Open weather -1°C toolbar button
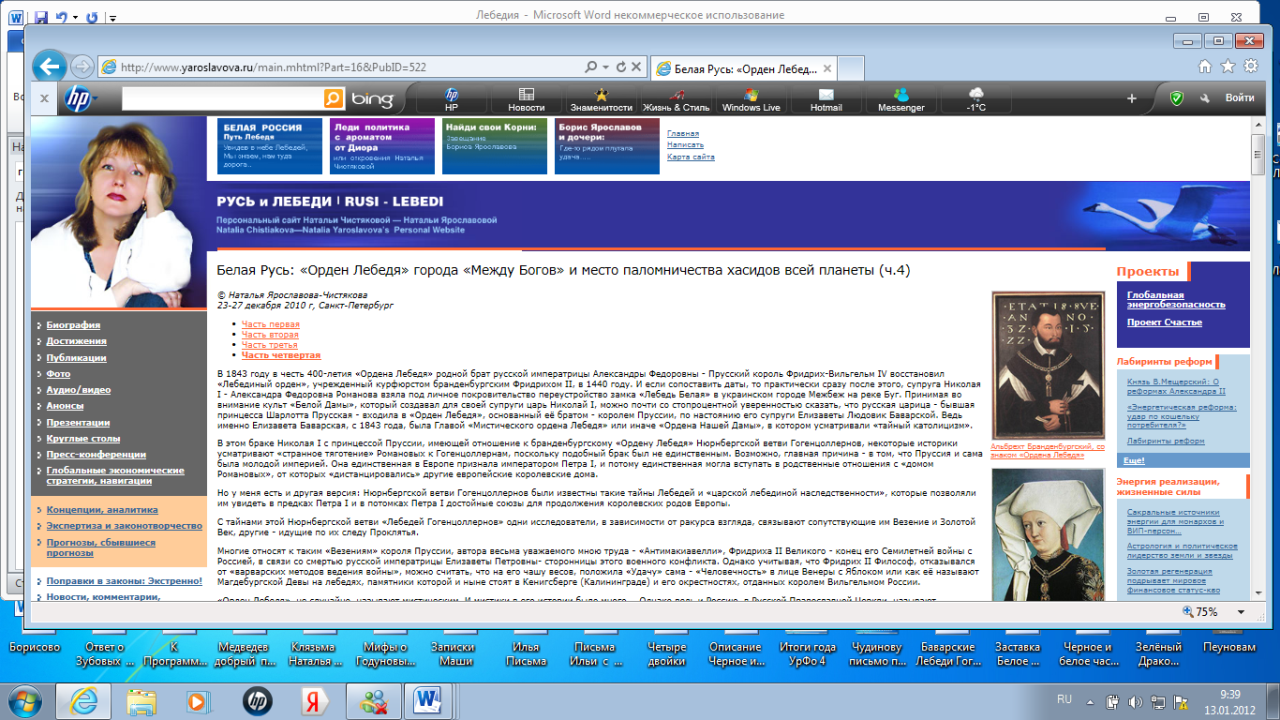Viewport: 1280px width, 720px height. (x=976, y=98)
